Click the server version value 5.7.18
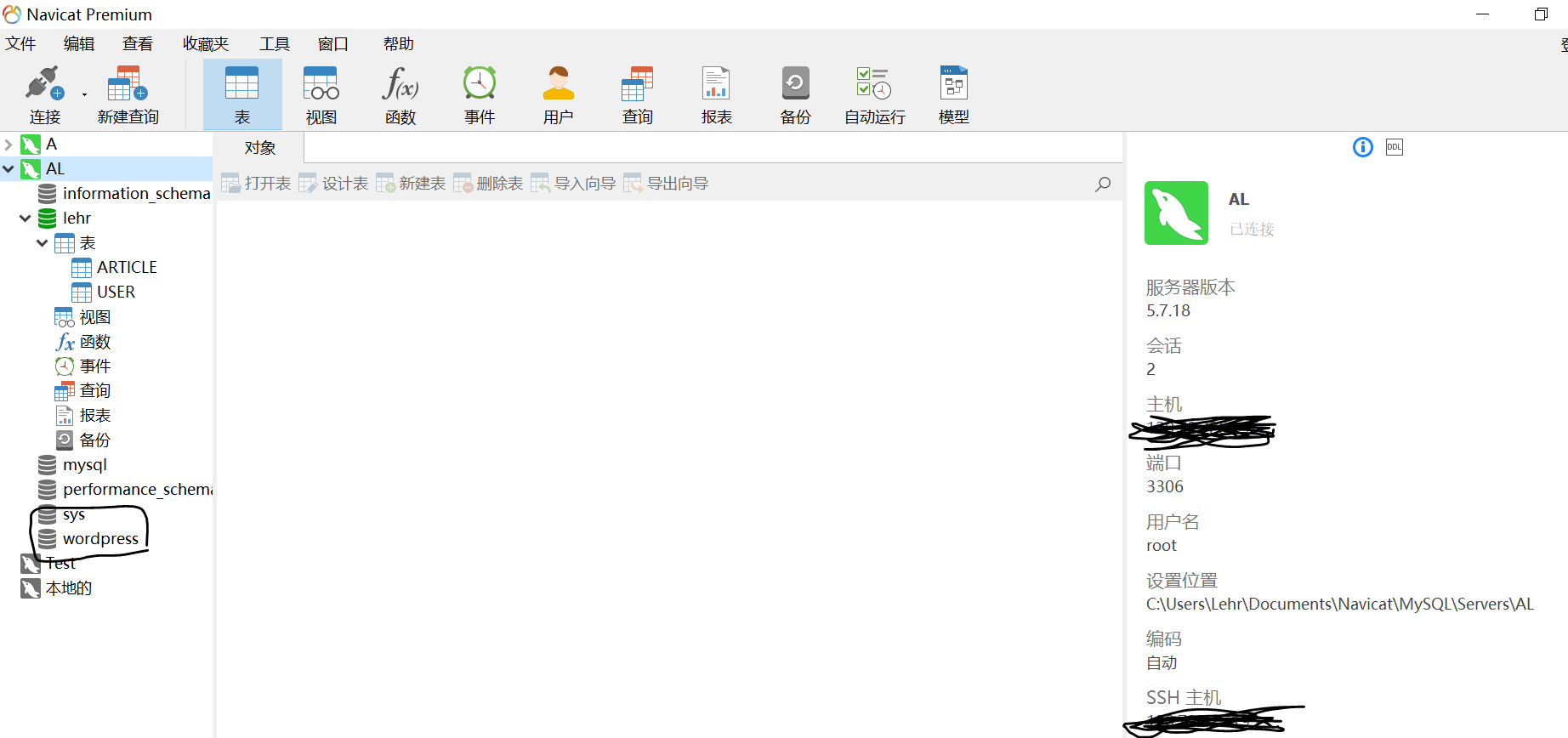The height and width of the screenshot is (738, 1568). (1168, 311)
